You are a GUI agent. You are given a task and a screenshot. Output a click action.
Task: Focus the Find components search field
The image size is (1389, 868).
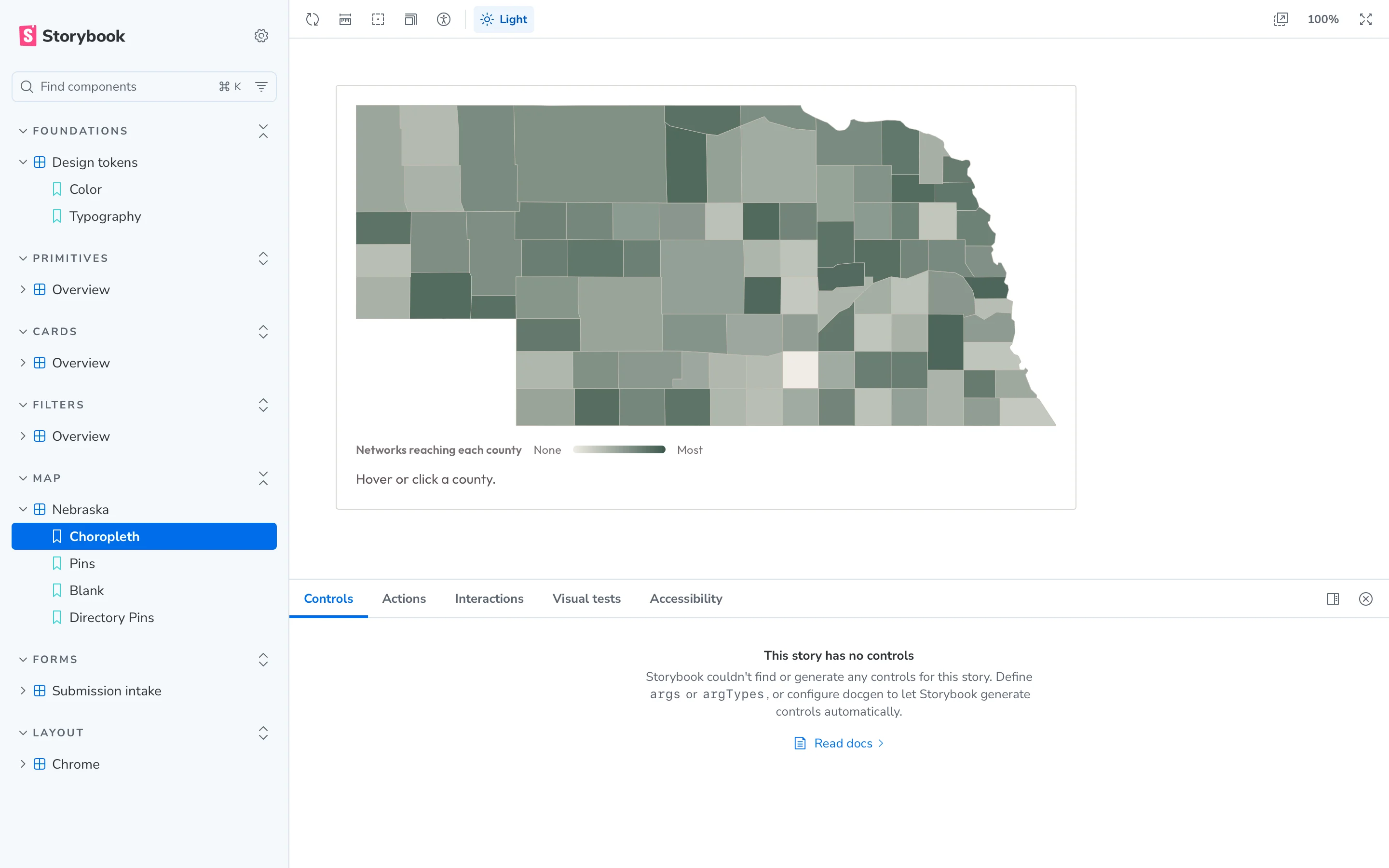(144, 87)
